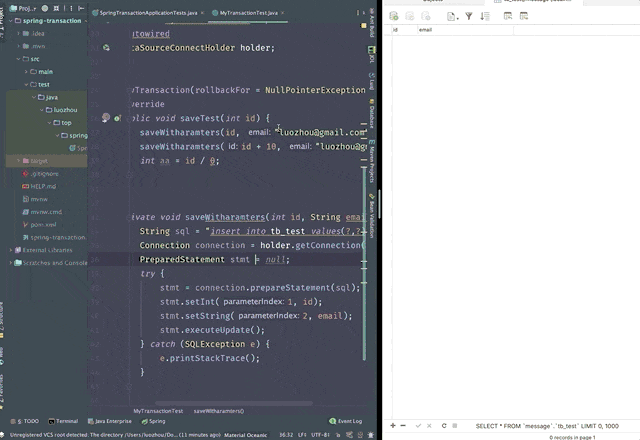Select the pom.xml file
The image size is (640, 440).
(40, 224)
